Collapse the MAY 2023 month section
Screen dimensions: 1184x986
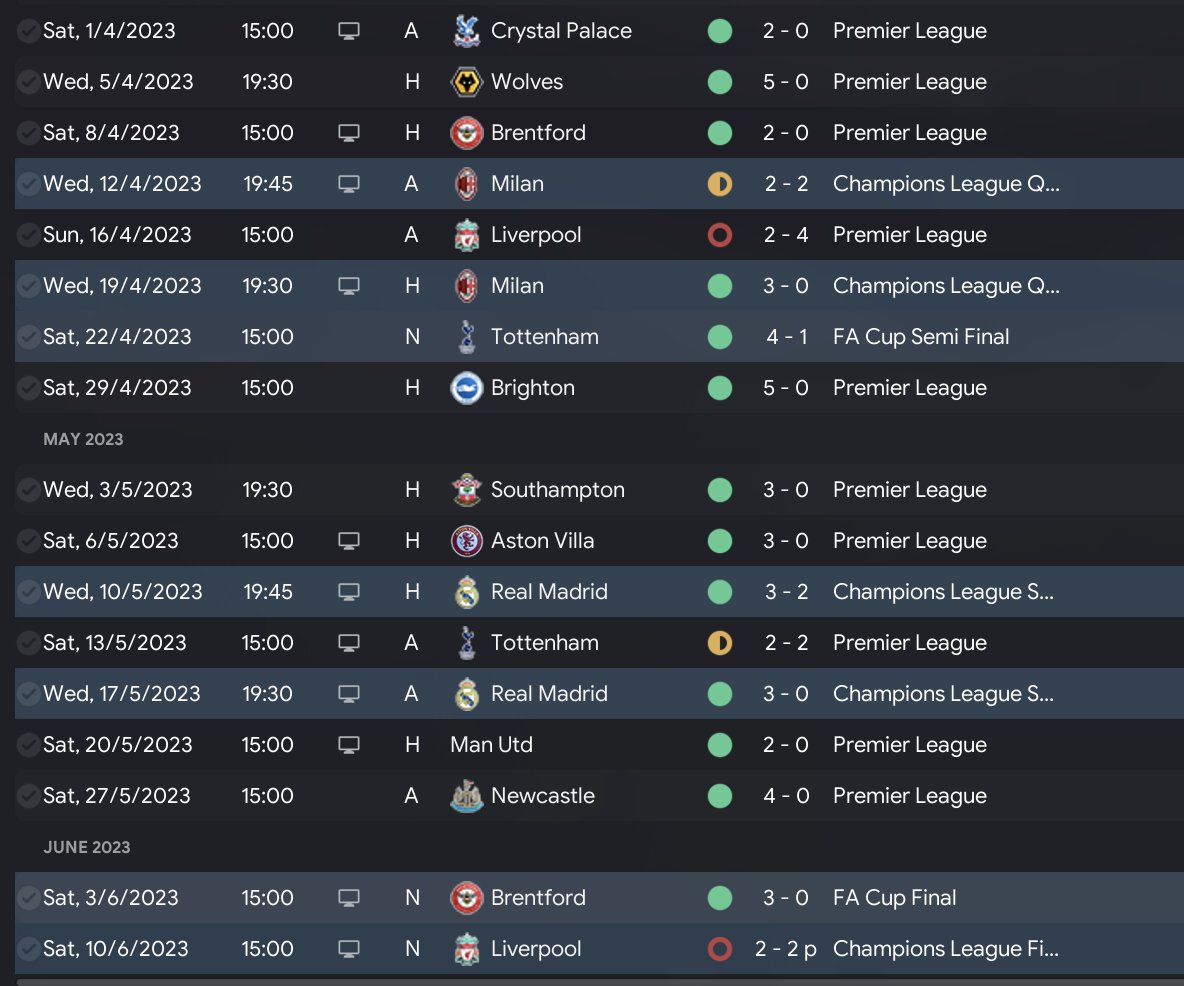click(83, 439)
